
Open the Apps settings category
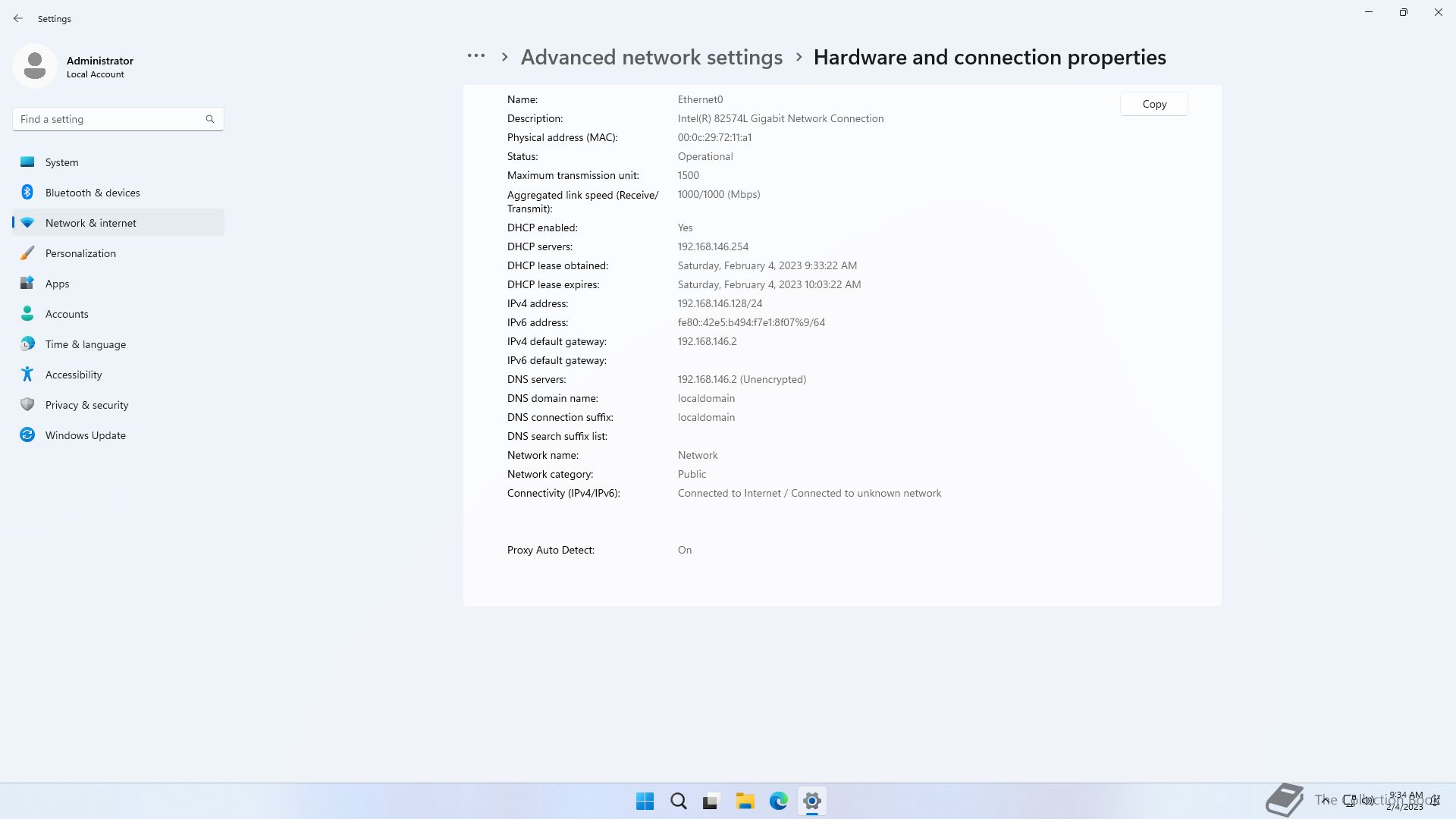click(57, 284)
